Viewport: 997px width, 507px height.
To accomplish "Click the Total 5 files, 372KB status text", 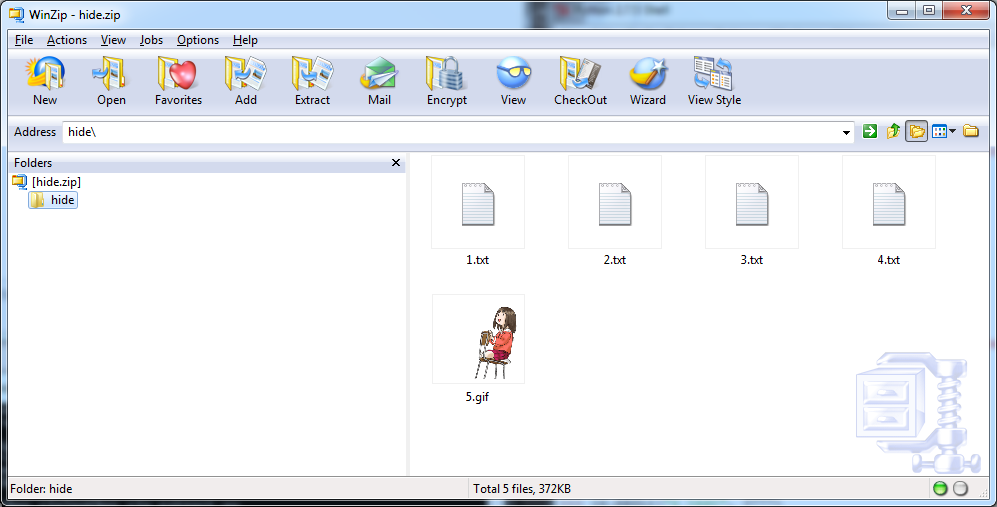I will [x=522, y=489].
